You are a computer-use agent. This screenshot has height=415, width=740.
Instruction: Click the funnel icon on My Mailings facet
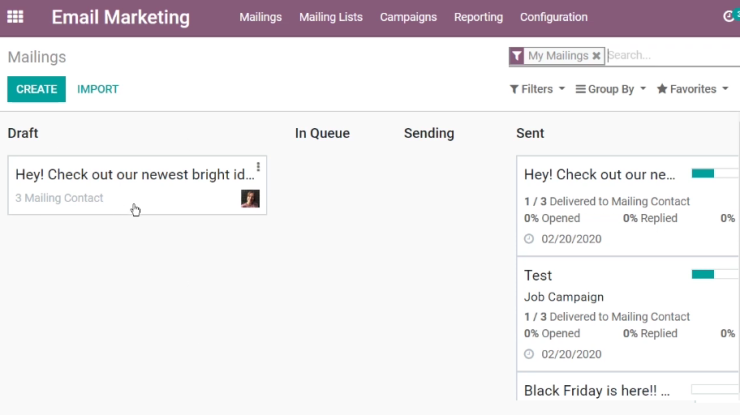(x=517, y=56)
